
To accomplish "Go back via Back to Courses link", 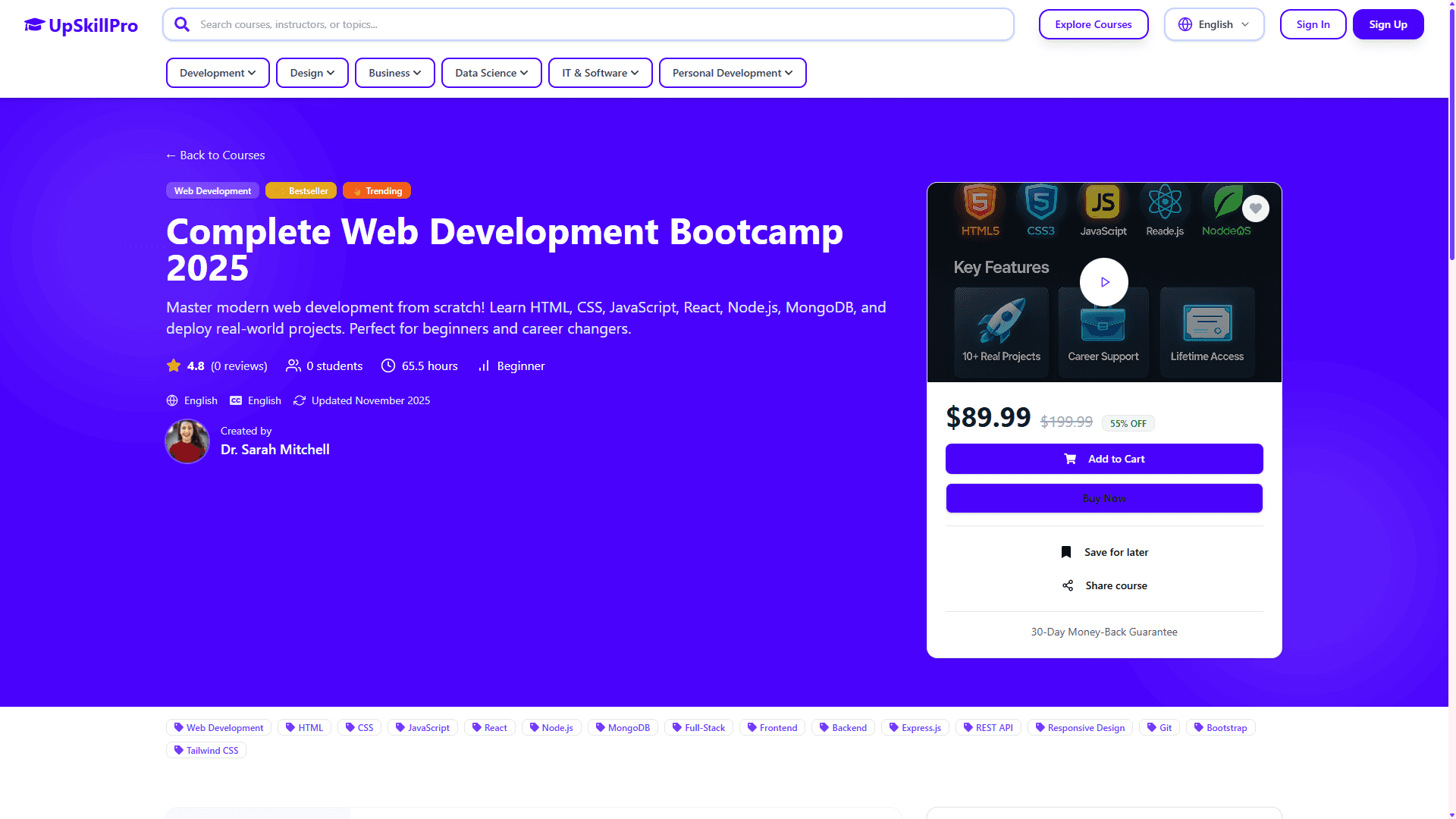I will coord(215,155).
